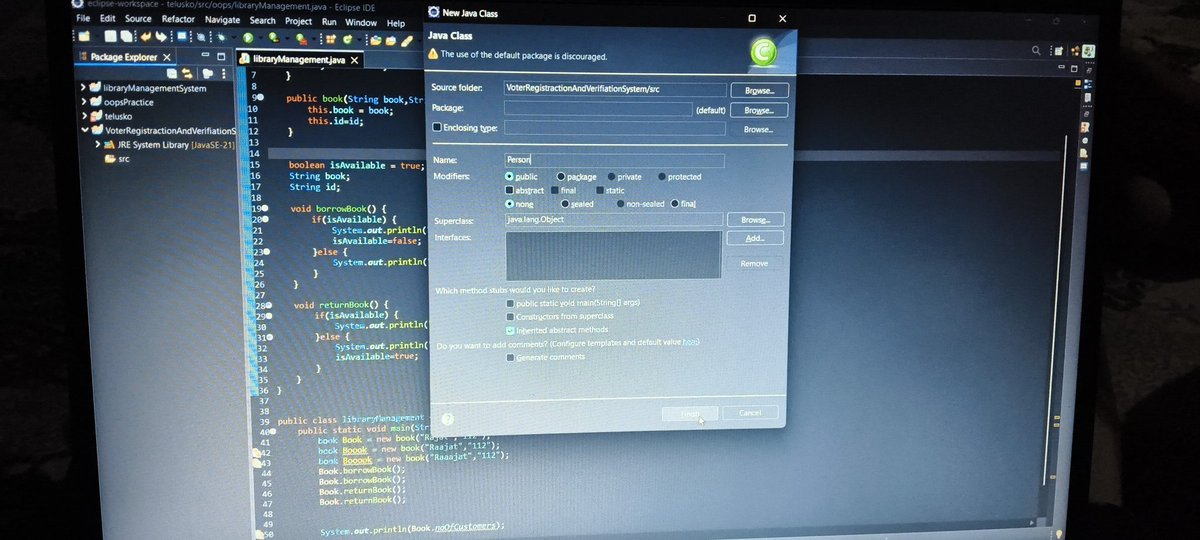Select the public modifier radio button
The width and height of the screenshot is (1200, 540).
coord(509,176)
